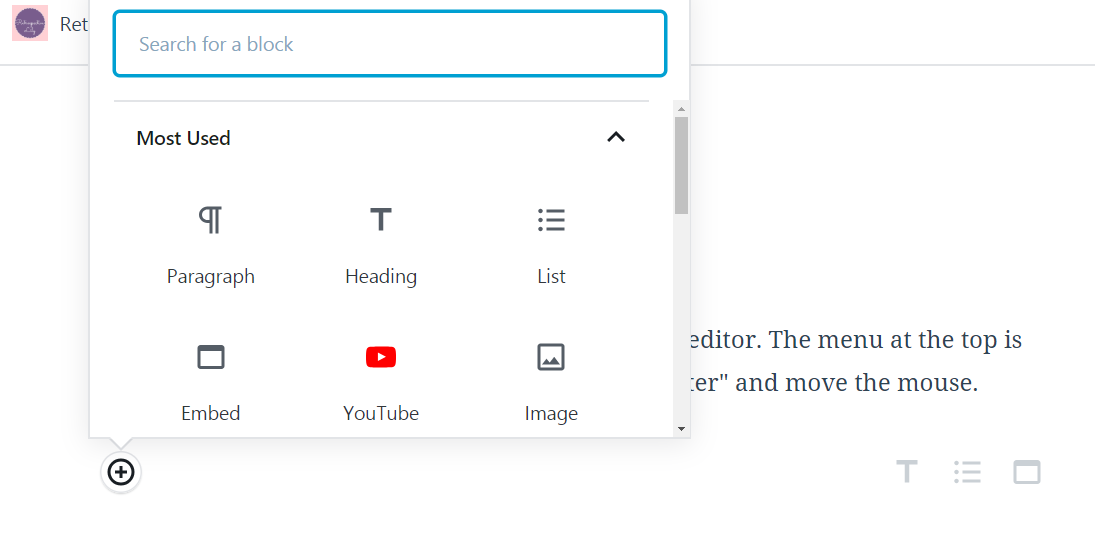The height and width of the screenshot is (544, 1095).
Task: Choose the List block in Most Used
Action: 551,246
